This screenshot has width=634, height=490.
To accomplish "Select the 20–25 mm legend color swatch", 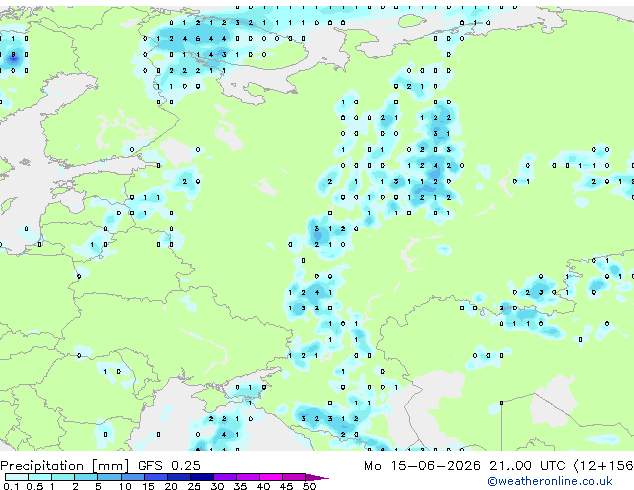I will click(178, 477).
